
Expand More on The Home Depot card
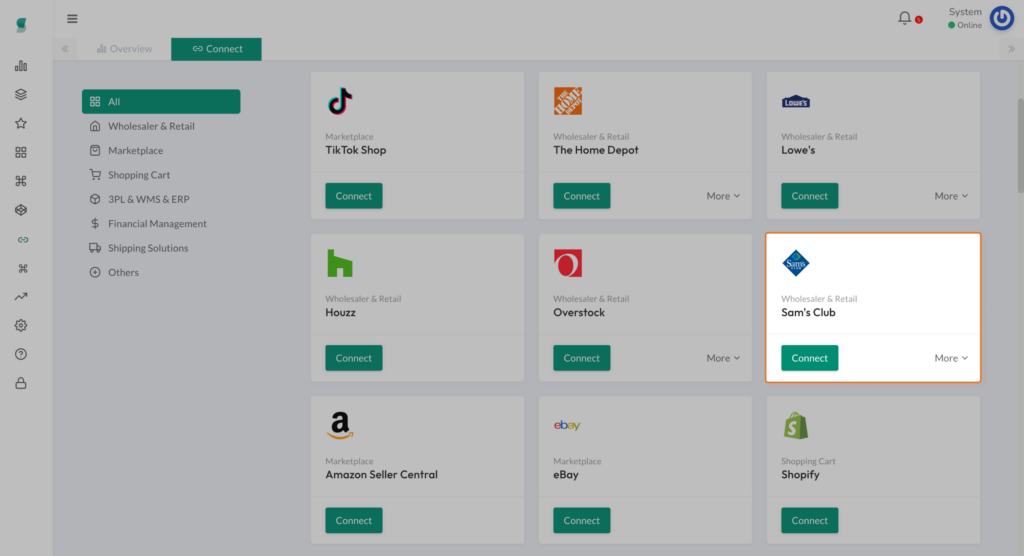coord(723,196)
